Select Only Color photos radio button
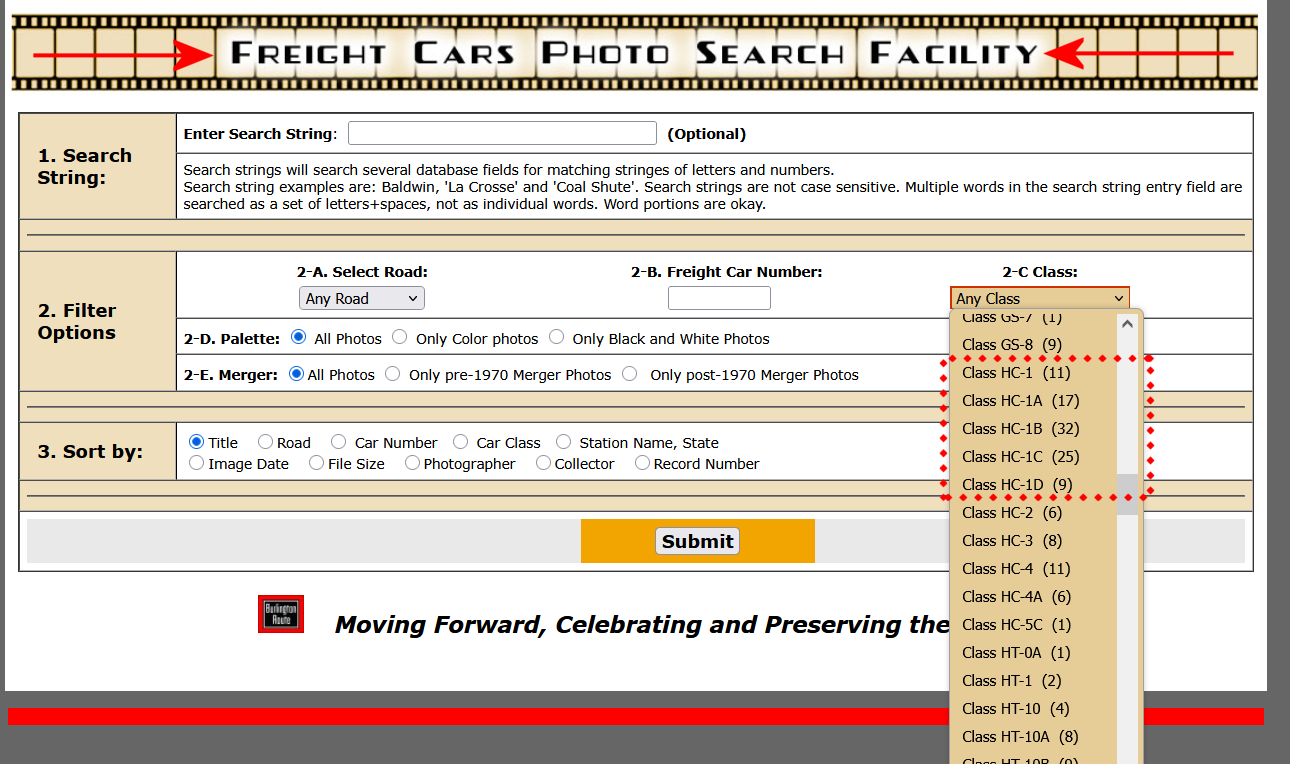 point(400,338)
